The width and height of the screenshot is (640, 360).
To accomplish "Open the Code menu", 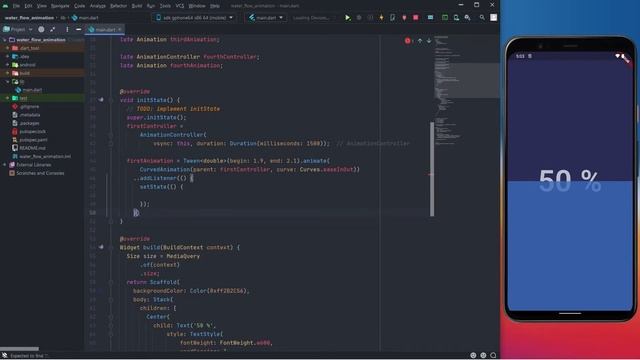I will point(80,6).
